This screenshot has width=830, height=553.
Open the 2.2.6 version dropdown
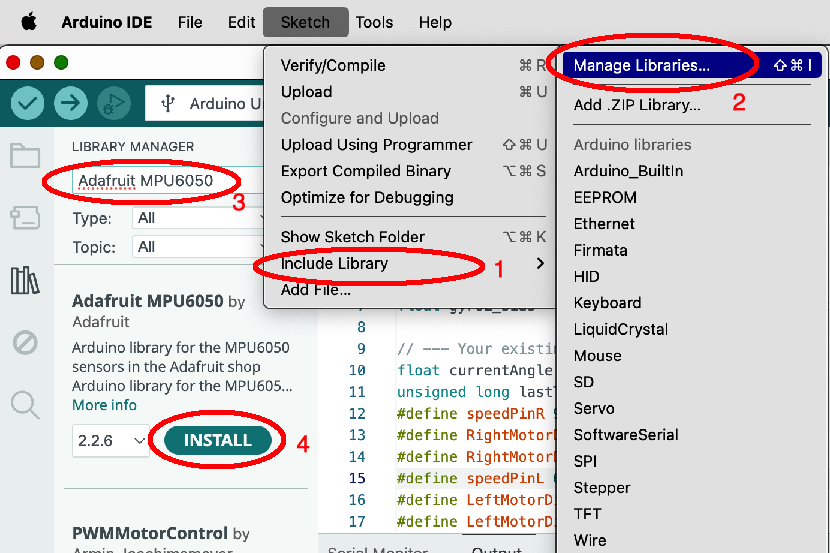coord(111,440)
